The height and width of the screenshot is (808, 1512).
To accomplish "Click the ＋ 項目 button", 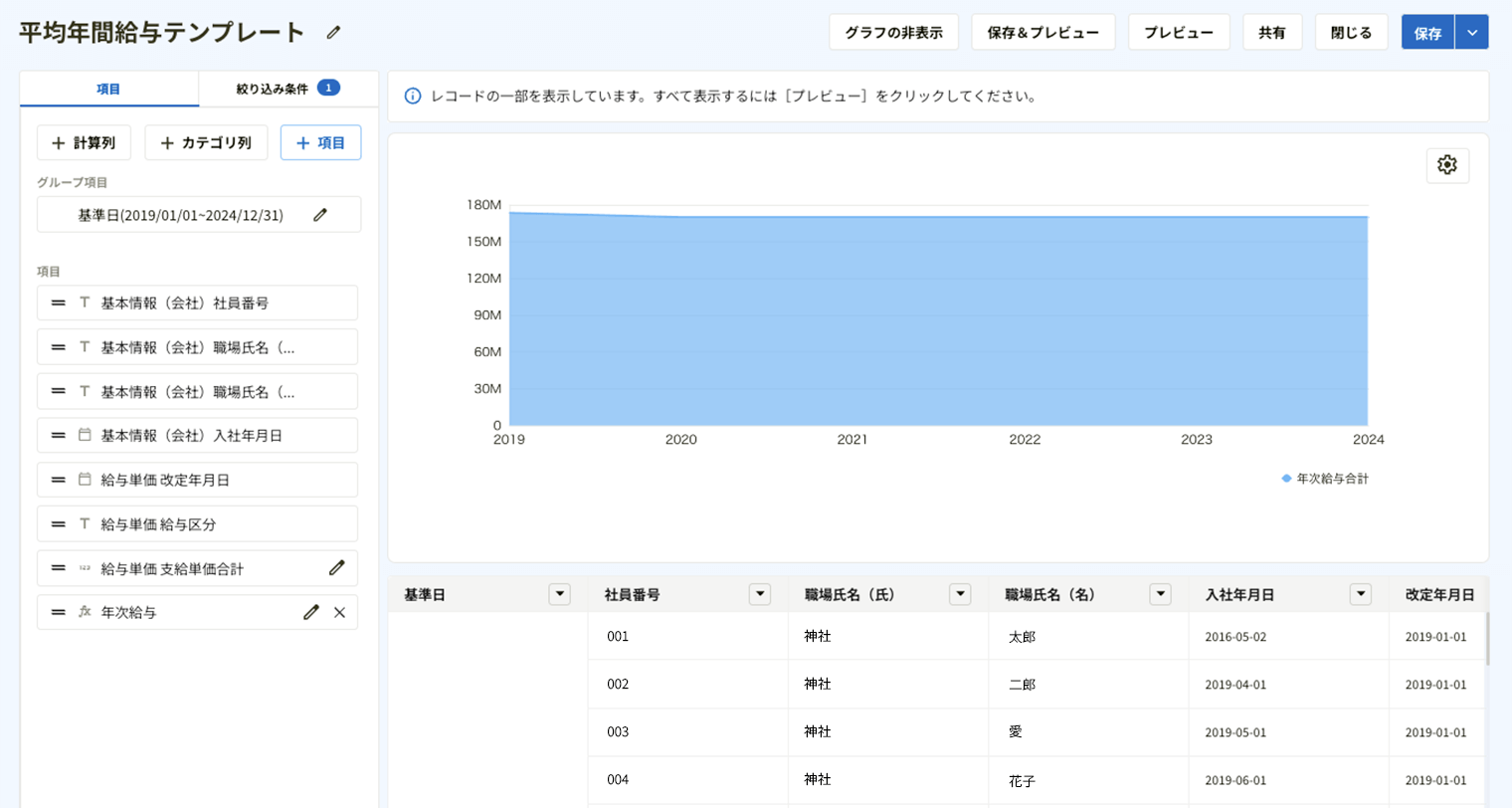I will [x=320, y=142].
